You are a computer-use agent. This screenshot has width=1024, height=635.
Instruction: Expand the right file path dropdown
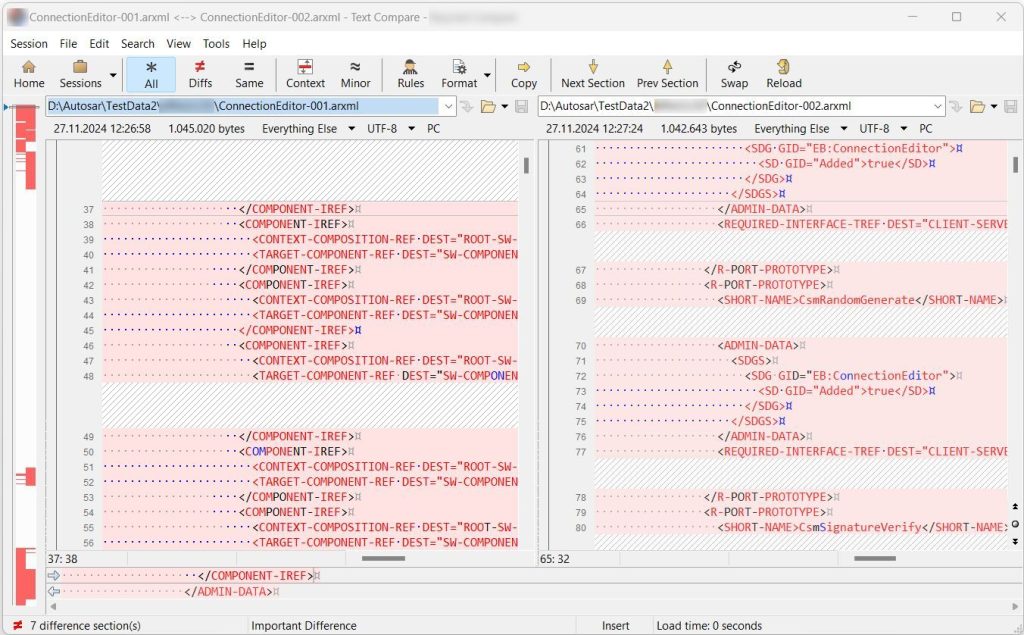(938, 106)
